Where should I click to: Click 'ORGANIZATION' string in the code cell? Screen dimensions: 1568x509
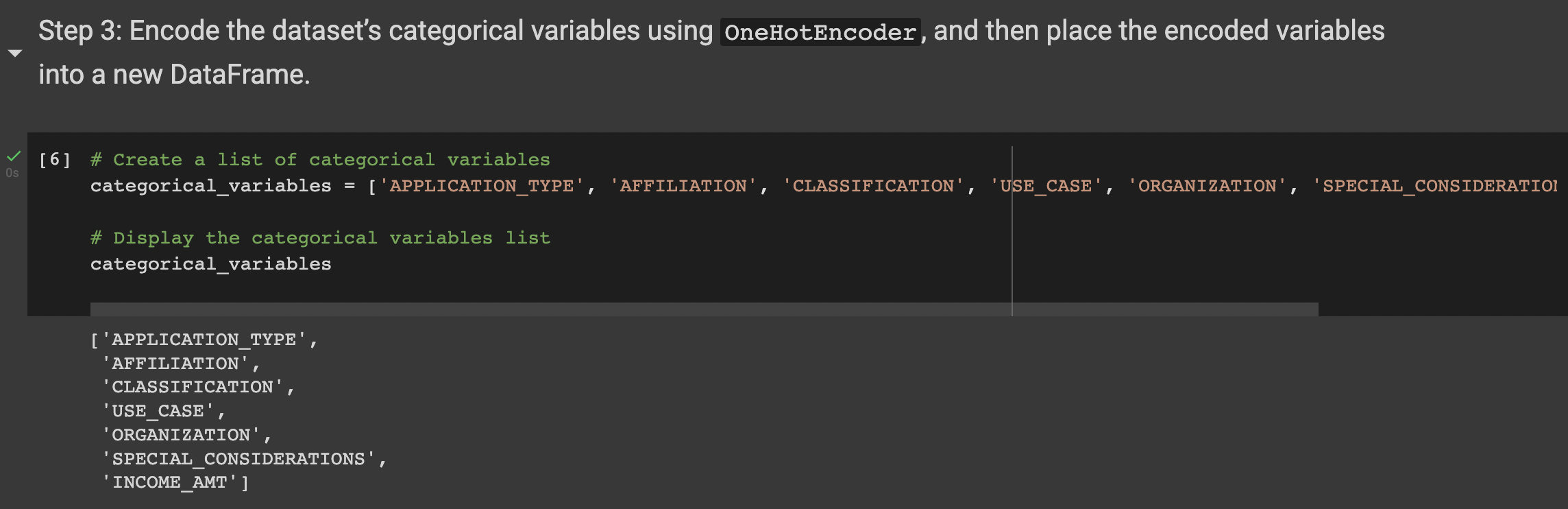(1207, 186)
